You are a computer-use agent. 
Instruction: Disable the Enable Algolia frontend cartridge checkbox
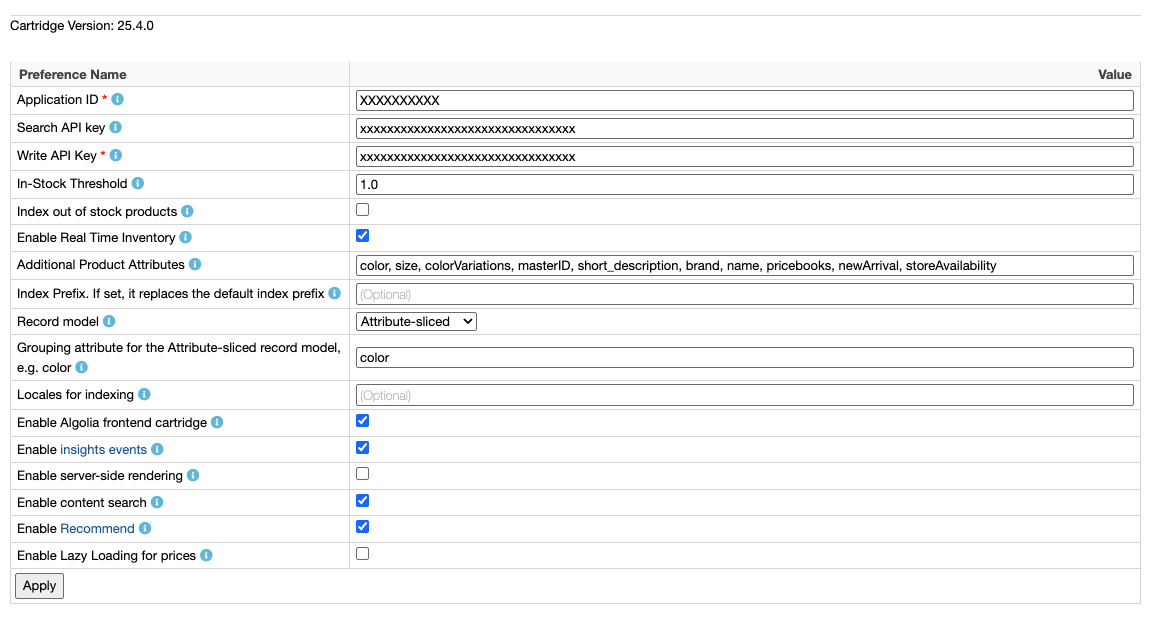tap(362, 421)
